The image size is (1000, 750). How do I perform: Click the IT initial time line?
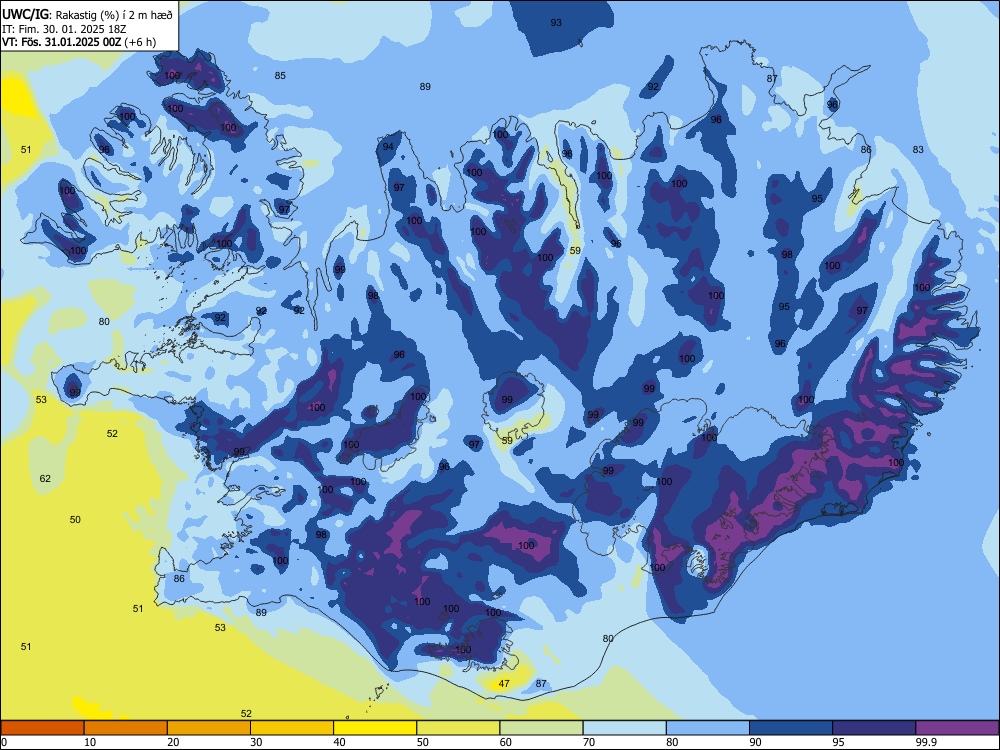(x=65, y=29)
